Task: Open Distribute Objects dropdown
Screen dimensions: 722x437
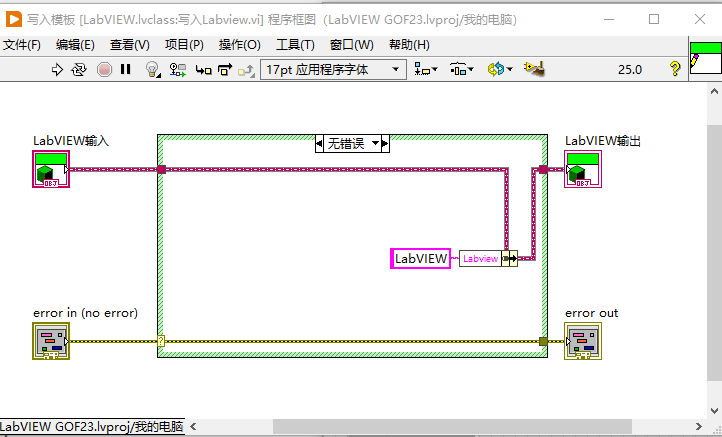Action: pos(461,70)
